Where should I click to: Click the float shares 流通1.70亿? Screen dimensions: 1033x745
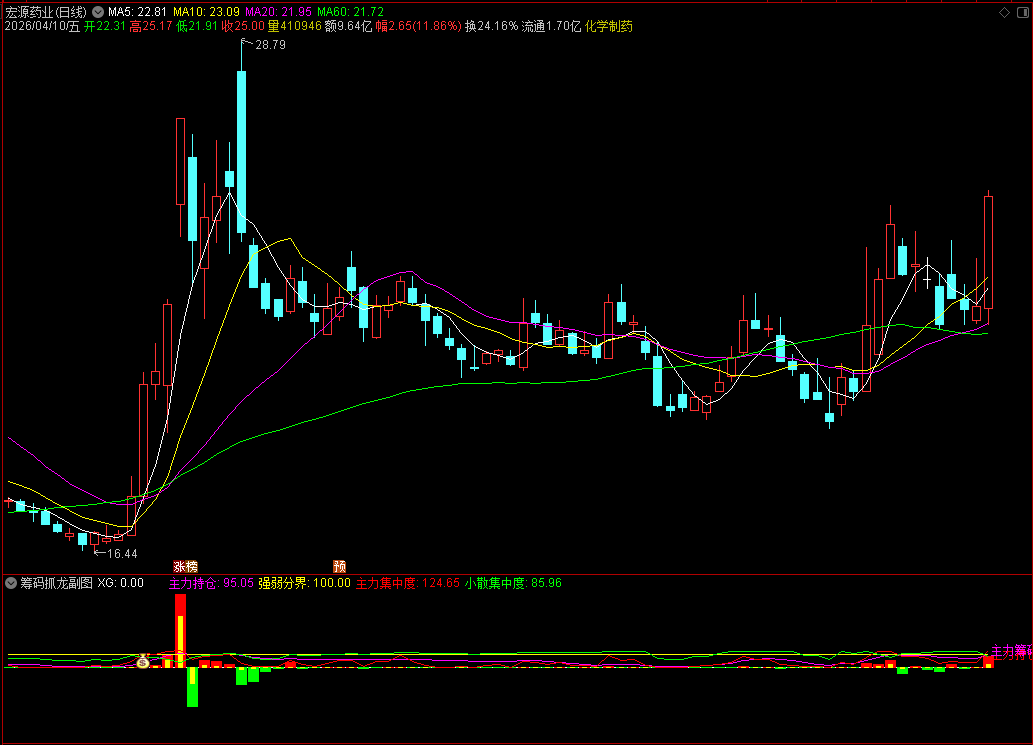tap(551, 26)
